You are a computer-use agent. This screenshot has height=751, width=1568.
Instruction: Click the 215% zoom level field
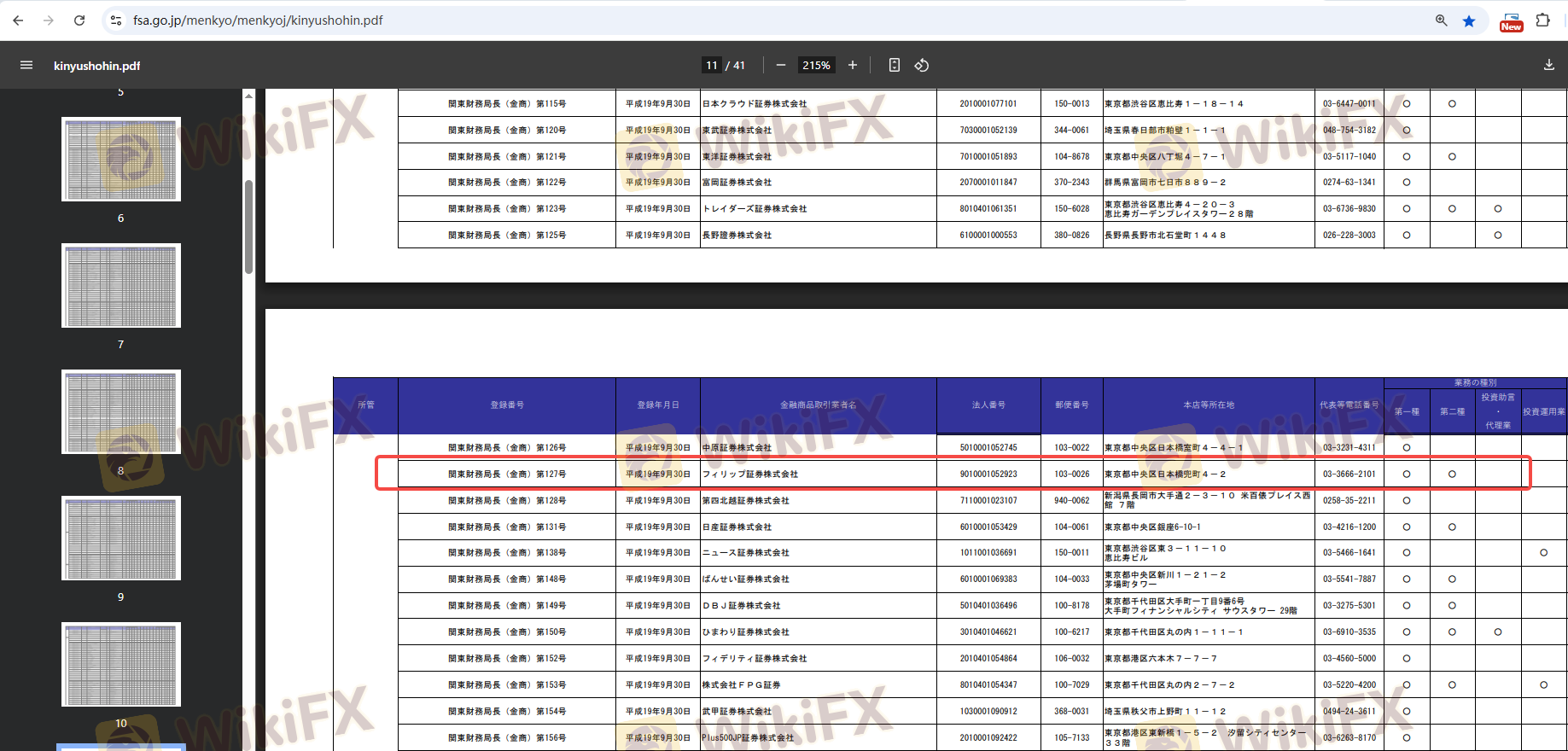pyautogui.click(x=816, y=65)
